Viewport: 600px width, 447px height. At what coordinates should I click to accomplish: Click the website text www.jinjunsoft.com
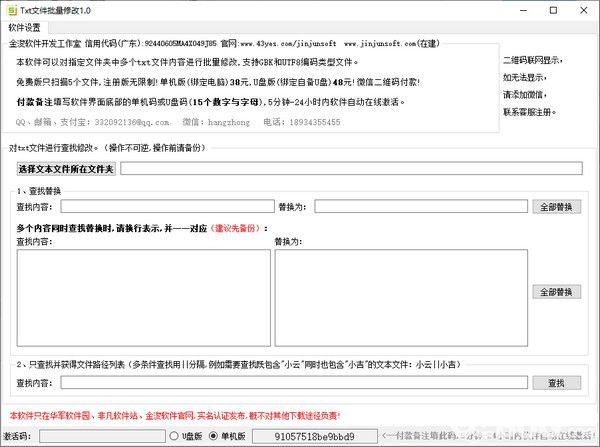[x=380, y=44]
